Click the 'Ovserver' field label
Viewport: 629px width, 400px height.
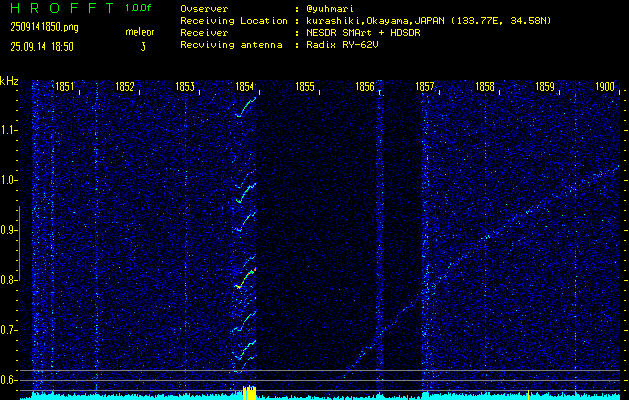204,9
